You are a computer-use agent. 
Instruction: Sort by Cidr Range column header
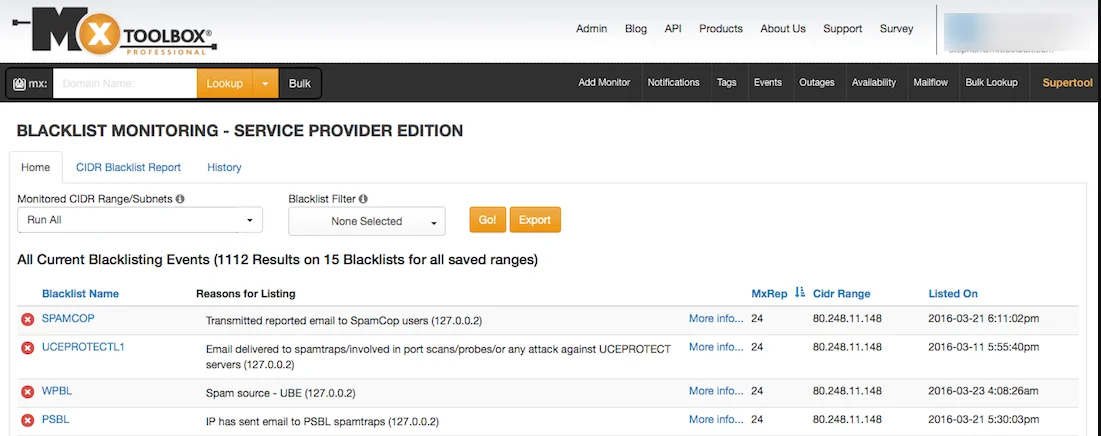coord(841,293)
